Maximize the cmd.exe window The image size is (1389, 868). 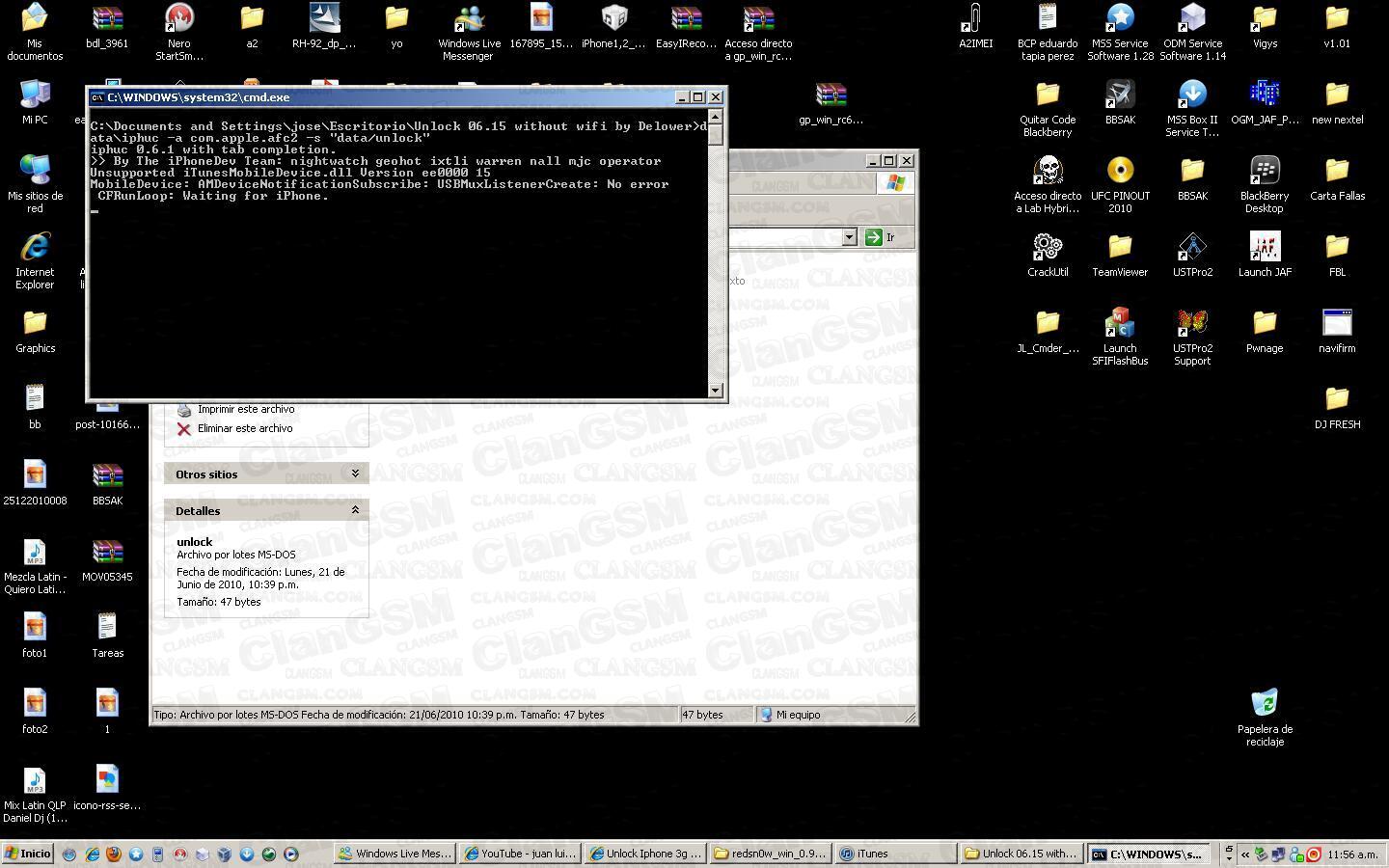coord(698,97)
